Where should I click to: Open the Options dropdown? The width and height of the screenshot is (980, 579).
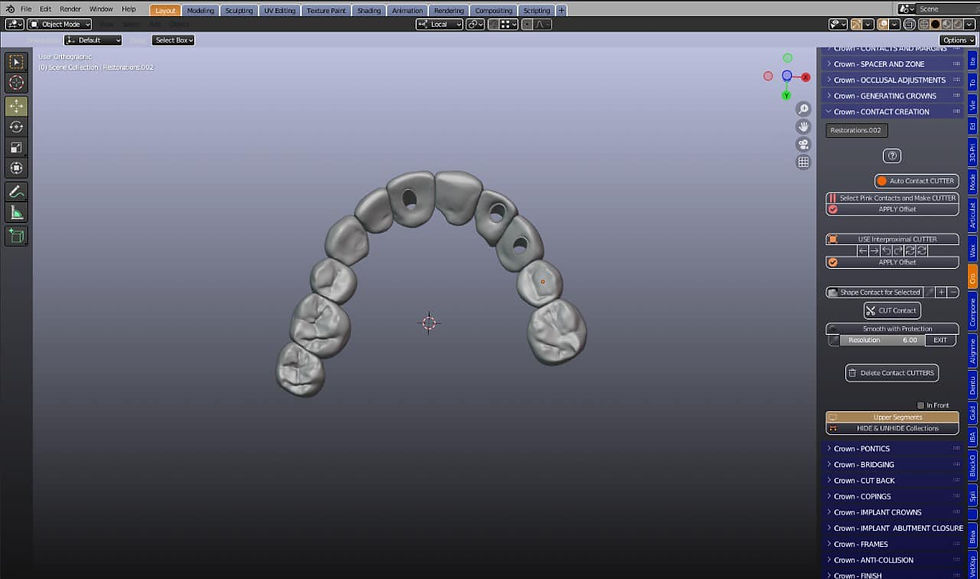pos(958,40)
